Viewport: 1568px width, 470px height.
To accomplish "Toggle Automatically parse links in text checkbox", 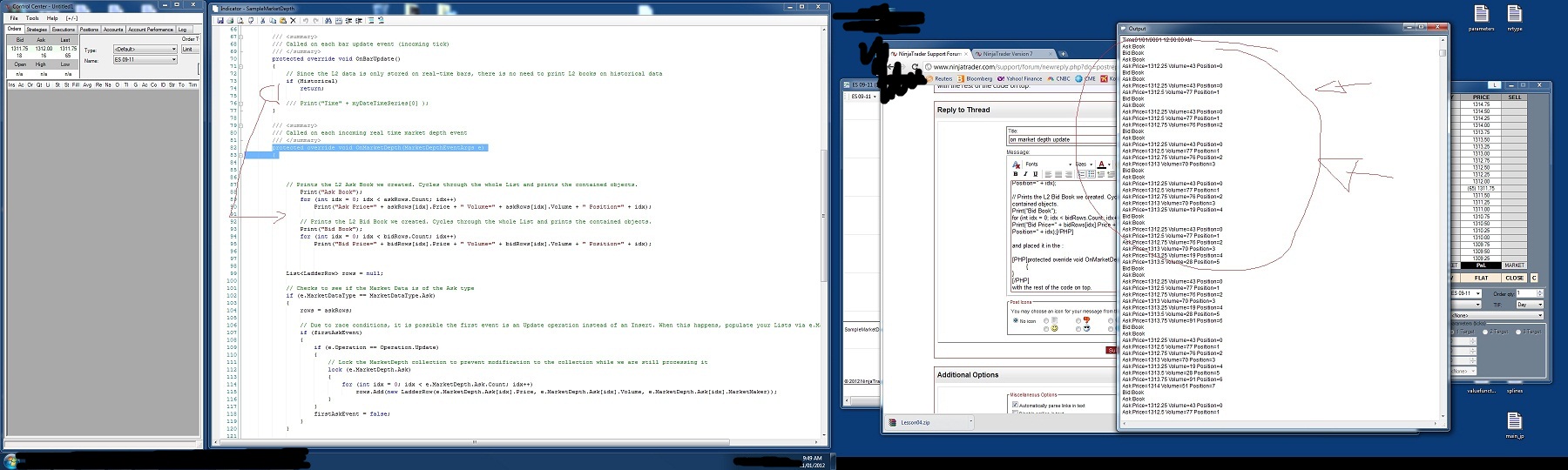I will click(1016, 405).
